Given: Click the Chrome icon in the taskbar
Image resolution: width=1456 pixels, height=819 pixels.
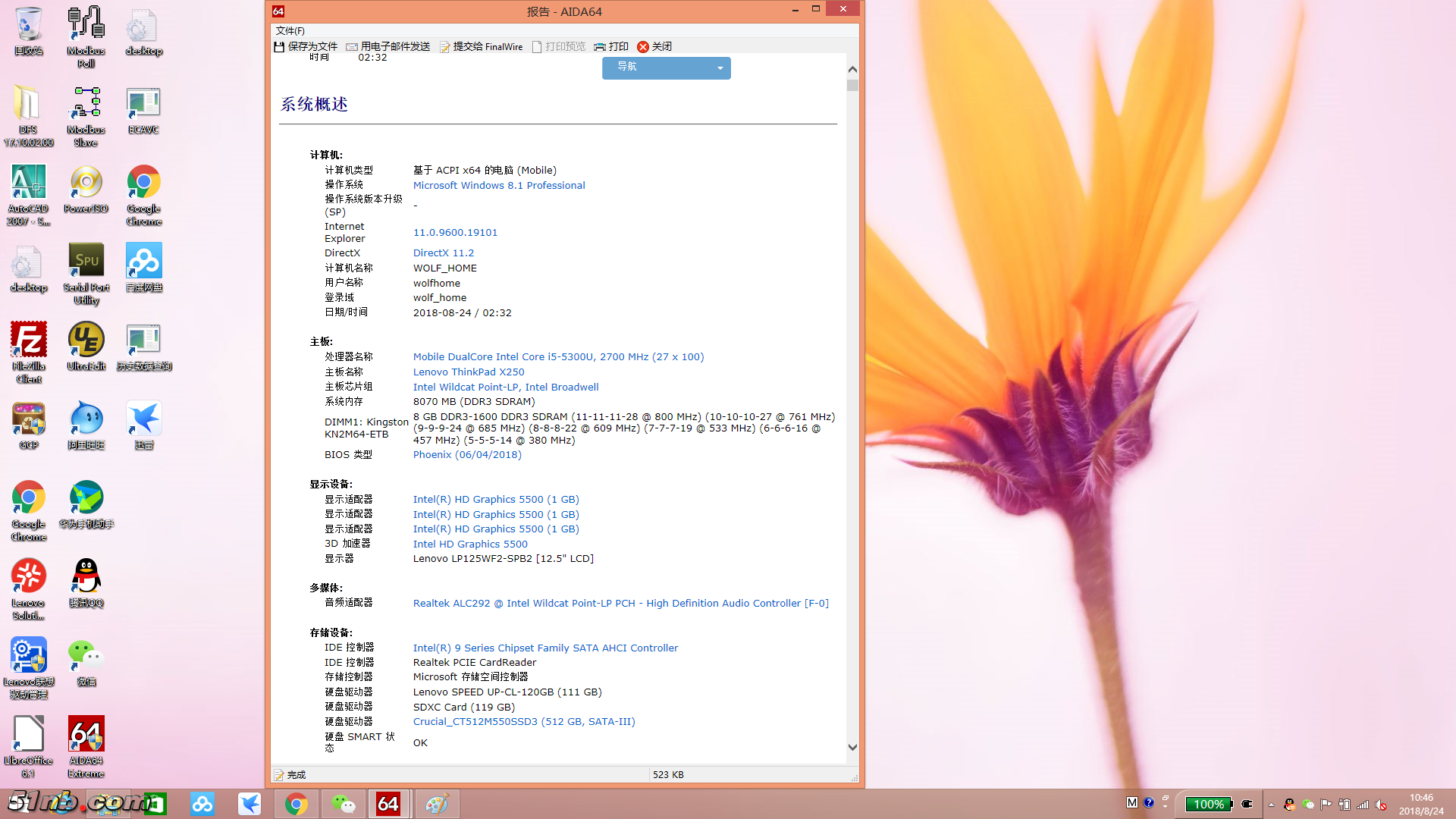Looking at the screenshot, I should coord(297,804).
